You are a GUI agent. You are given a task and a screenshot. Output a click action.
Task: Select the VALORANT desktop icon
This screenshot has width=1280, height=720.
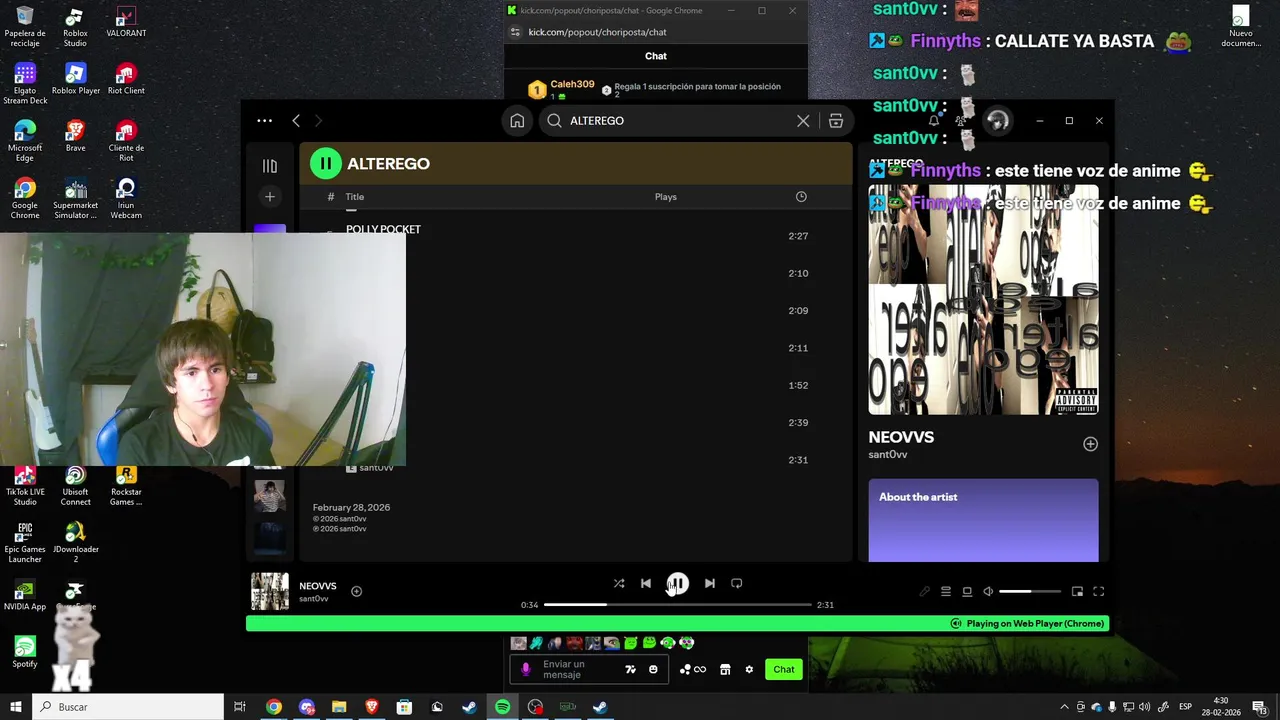pos(126,23)
